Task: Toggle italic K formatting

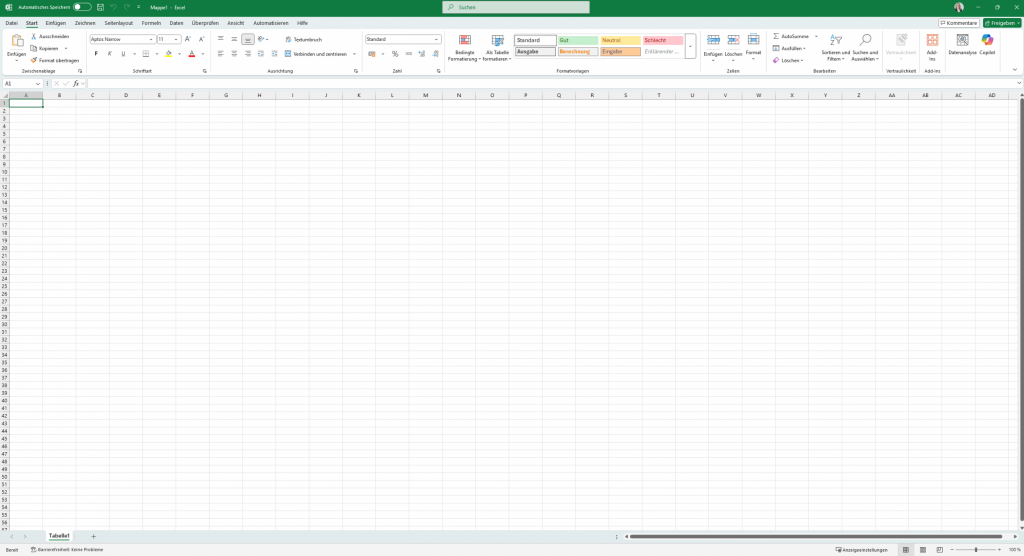Action: click(110, 54)
